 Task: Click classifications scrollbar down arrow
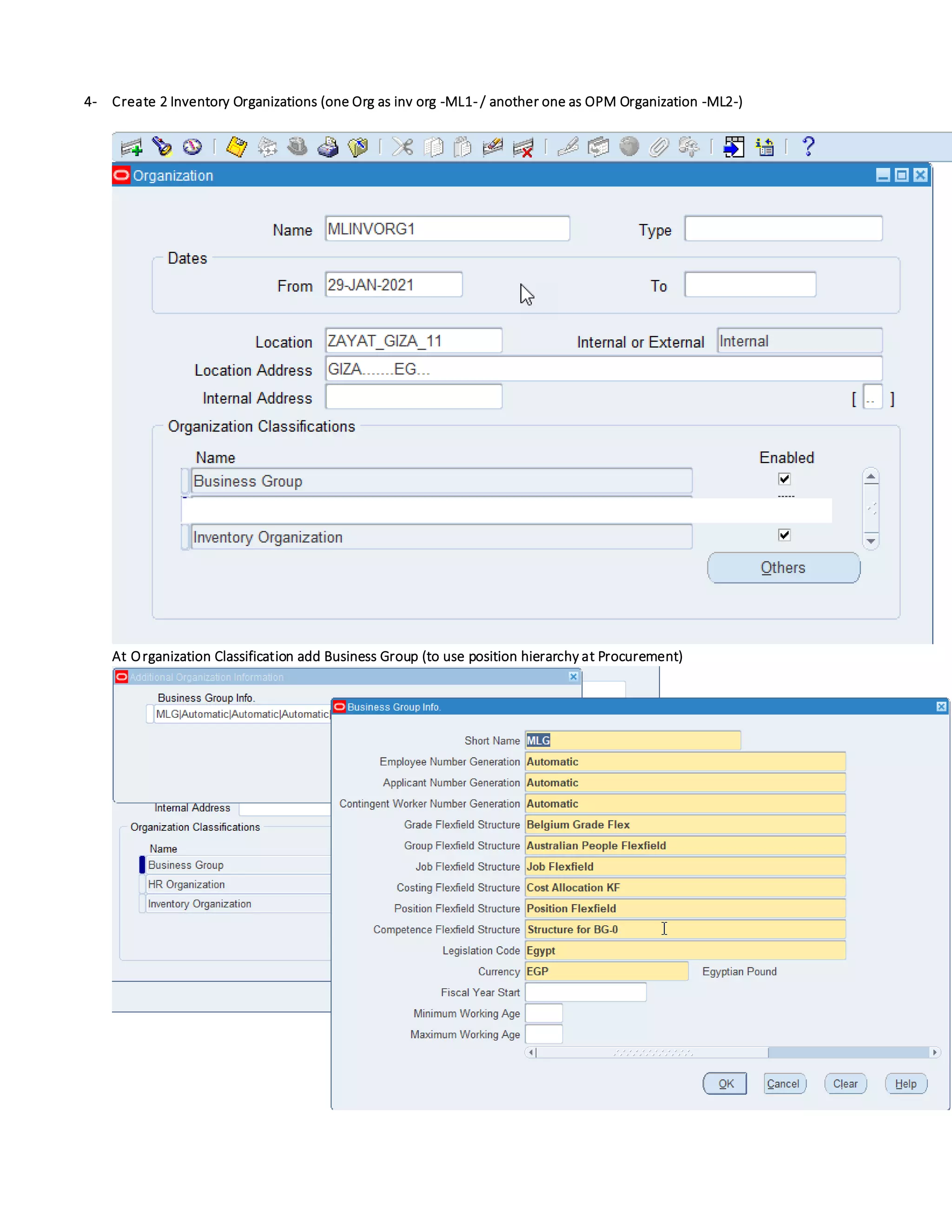pyautogui.click(x=871, y=541)
